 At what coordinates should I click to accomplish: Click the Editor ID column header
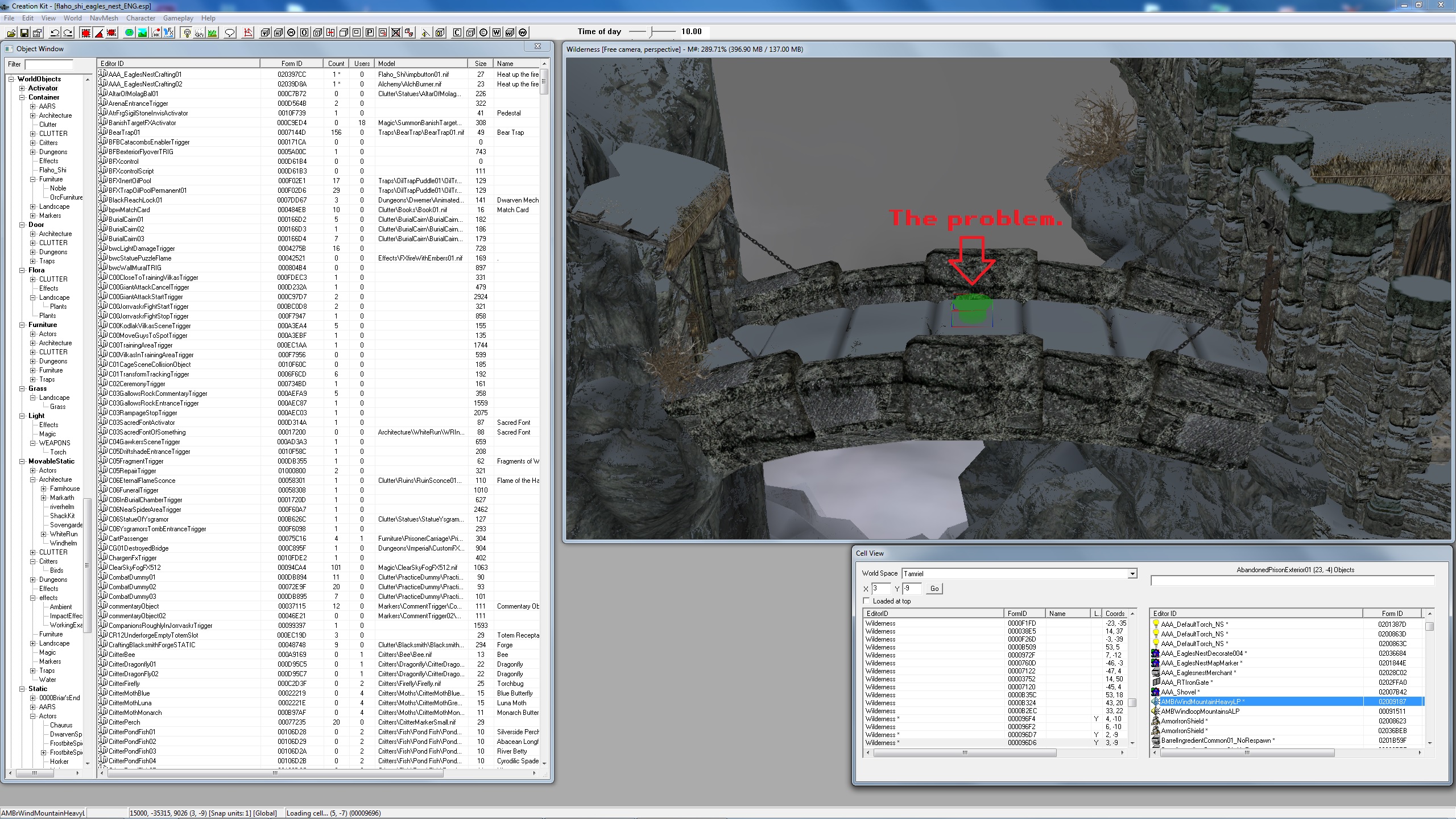[177, 64]
